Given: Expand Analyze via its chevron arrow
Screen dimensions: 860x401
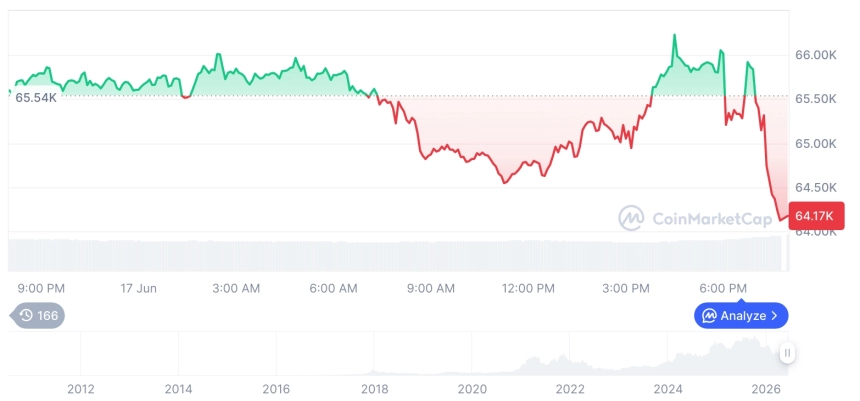Looking at the screenshot, I should pos(774,315).
